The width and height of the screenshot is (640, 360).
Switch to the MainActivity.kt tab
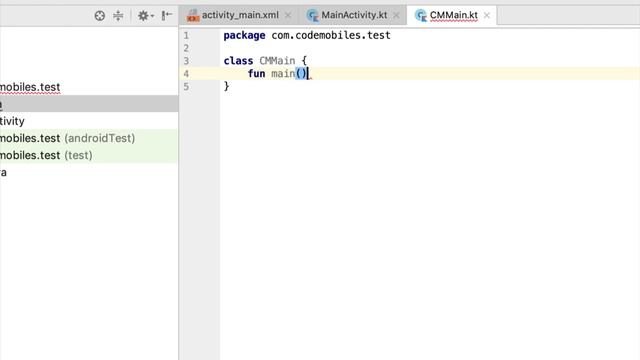354,15
